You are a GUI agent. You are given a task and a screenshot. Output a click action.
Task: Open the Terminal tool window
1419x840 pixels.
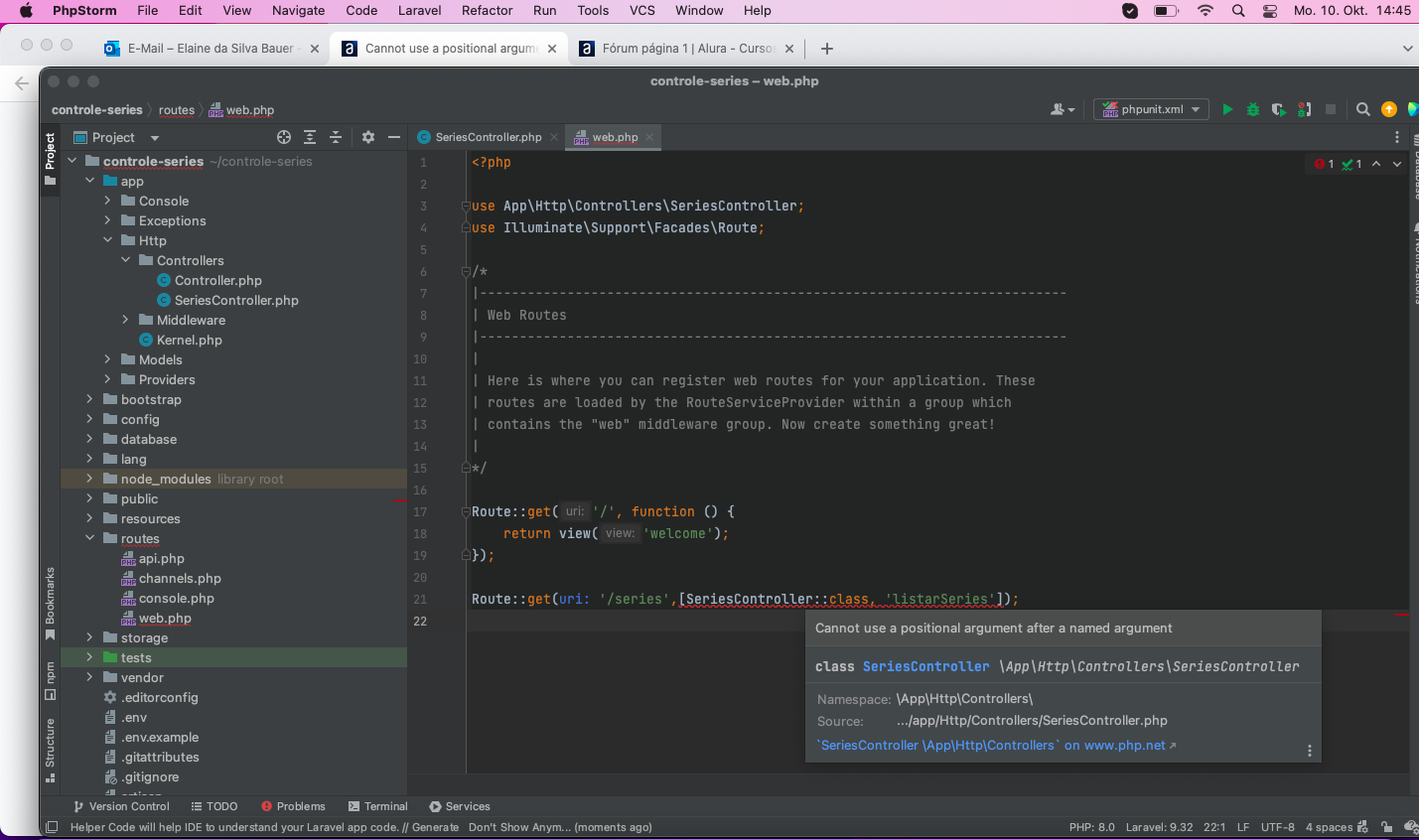(x=378, y=806)
